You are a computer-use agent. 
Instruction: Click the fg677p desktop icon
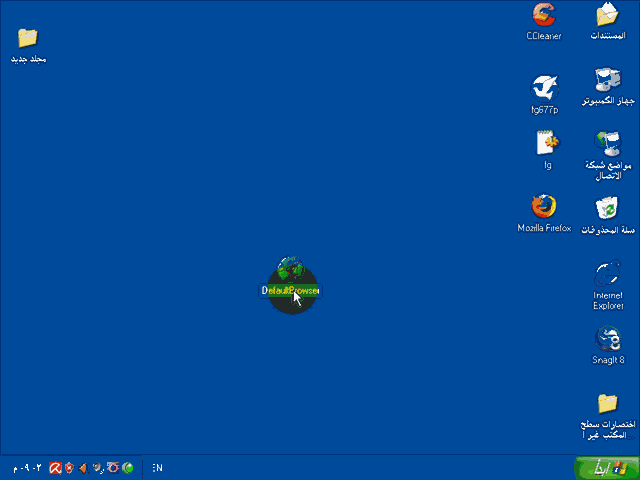click(544, 87)
